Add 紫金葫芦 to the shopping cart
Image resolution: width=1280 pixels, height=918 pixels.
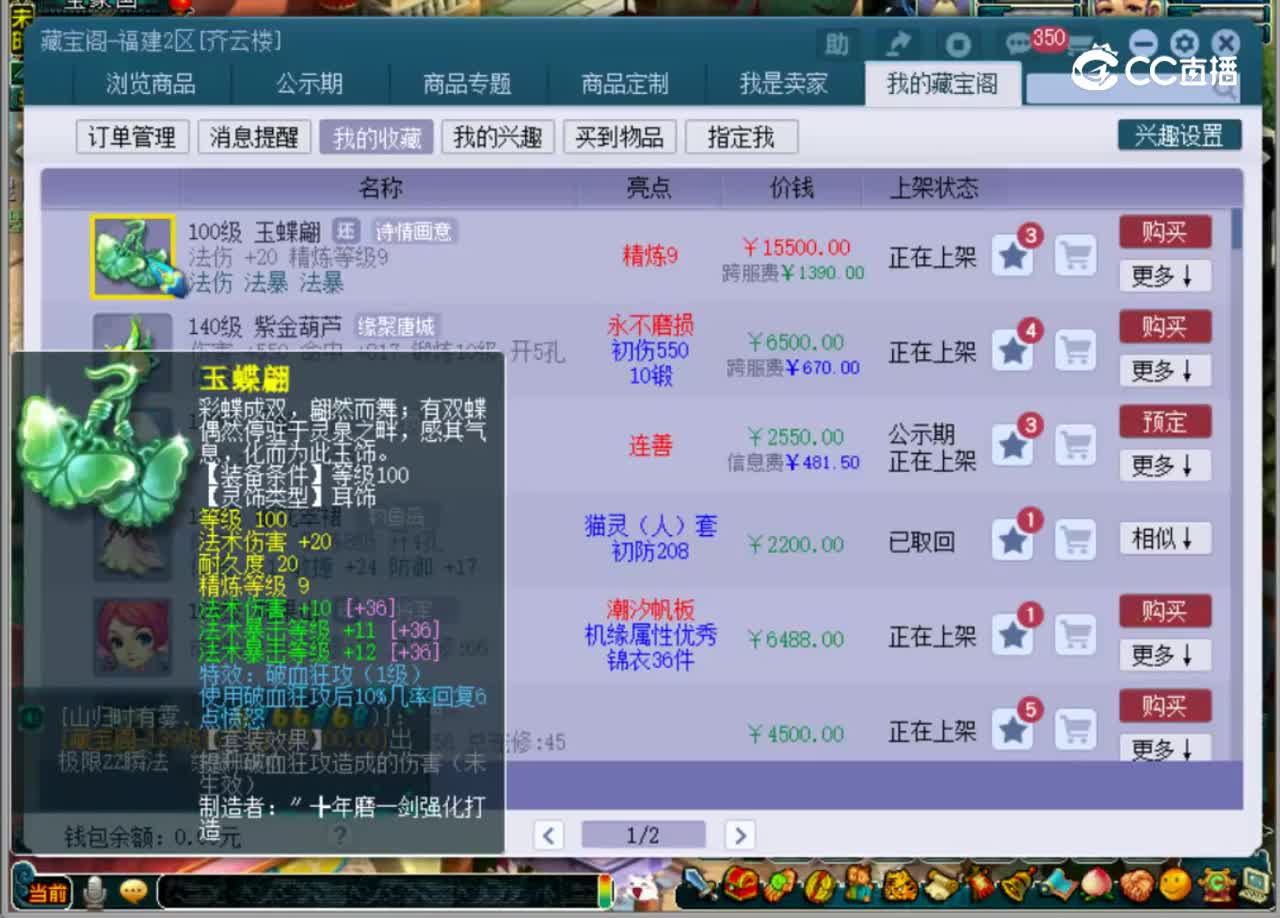(1075, 351)
